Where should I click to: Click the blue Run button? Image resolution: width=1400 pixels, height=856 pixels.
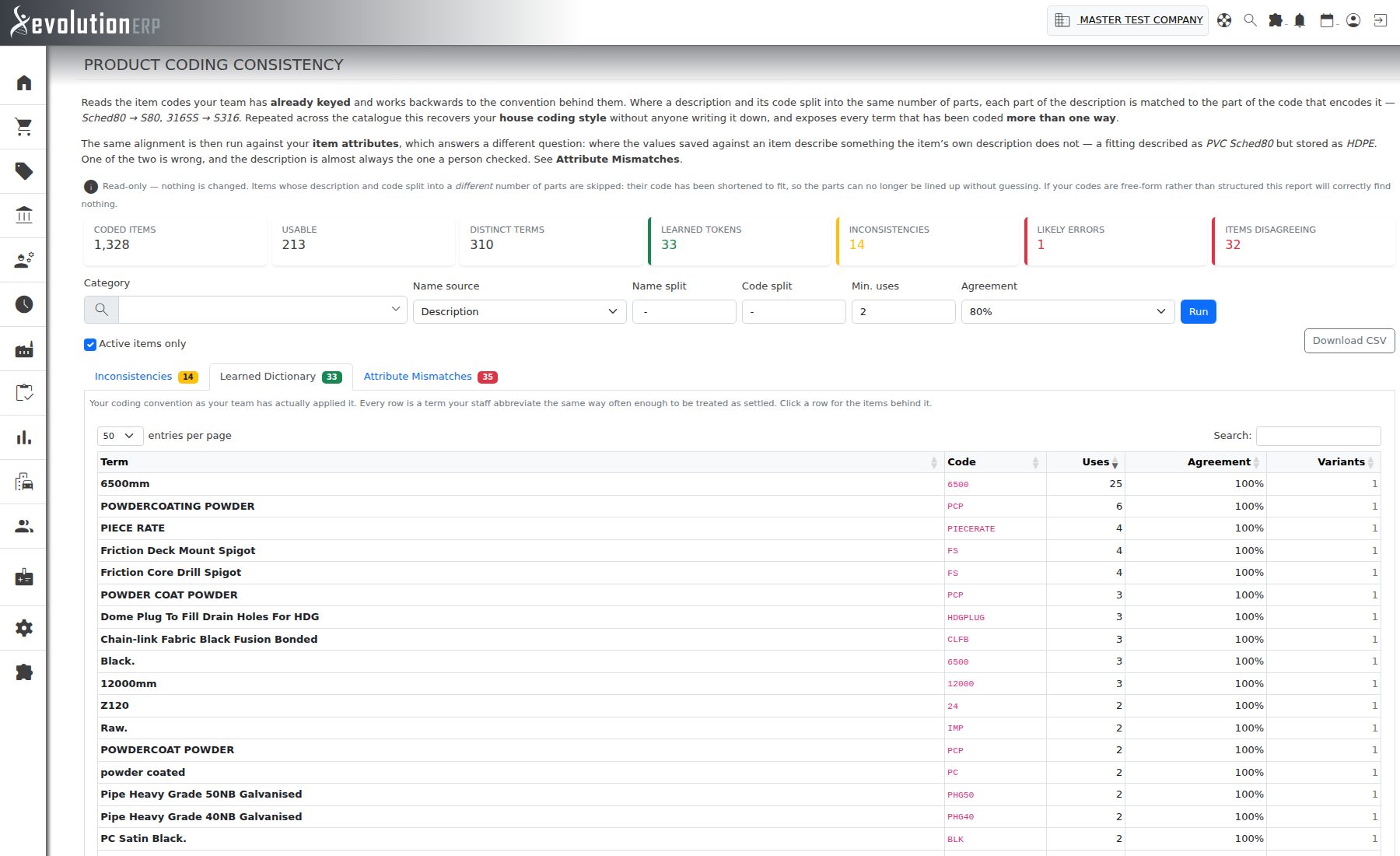coord(1198,311)
